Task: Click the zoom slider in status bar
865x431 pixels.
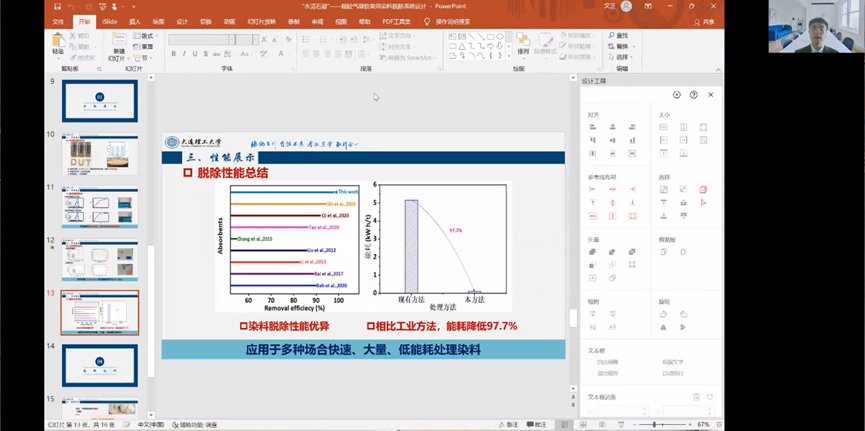Action: [661, 425]
